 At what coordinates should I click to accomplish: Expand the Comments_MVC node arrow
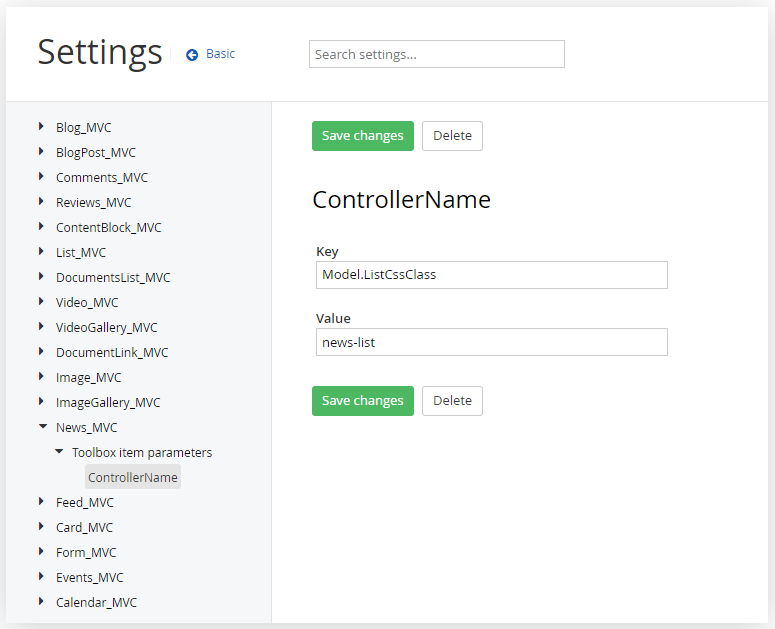point(41,177)
